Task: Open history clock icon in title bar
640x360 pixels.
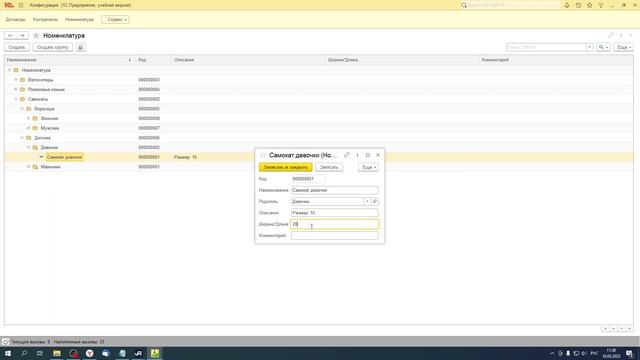Action: [578, 5]
